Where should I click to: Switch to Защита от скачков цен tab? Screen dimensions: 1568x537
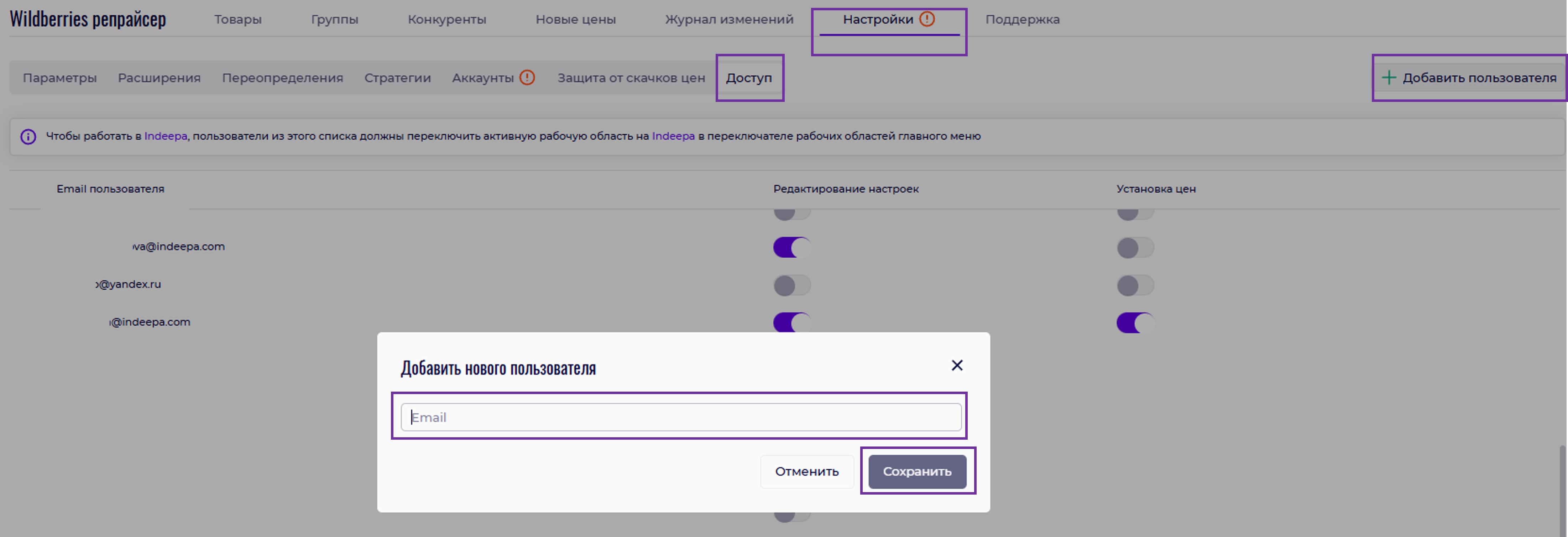(x=631, y=78)
